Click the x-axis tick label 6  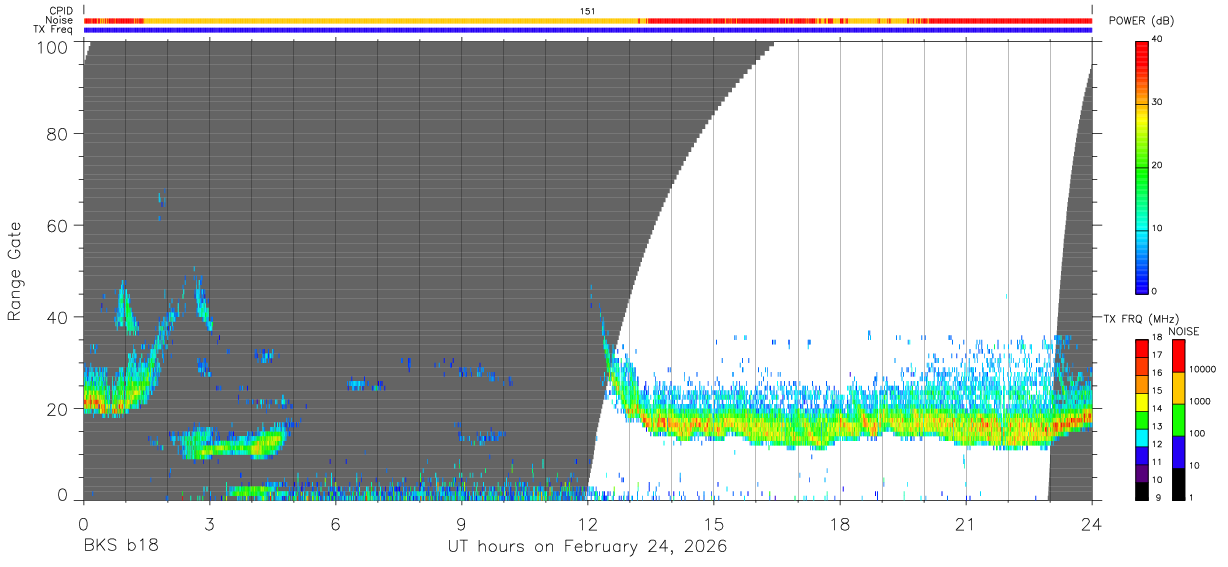335,524
